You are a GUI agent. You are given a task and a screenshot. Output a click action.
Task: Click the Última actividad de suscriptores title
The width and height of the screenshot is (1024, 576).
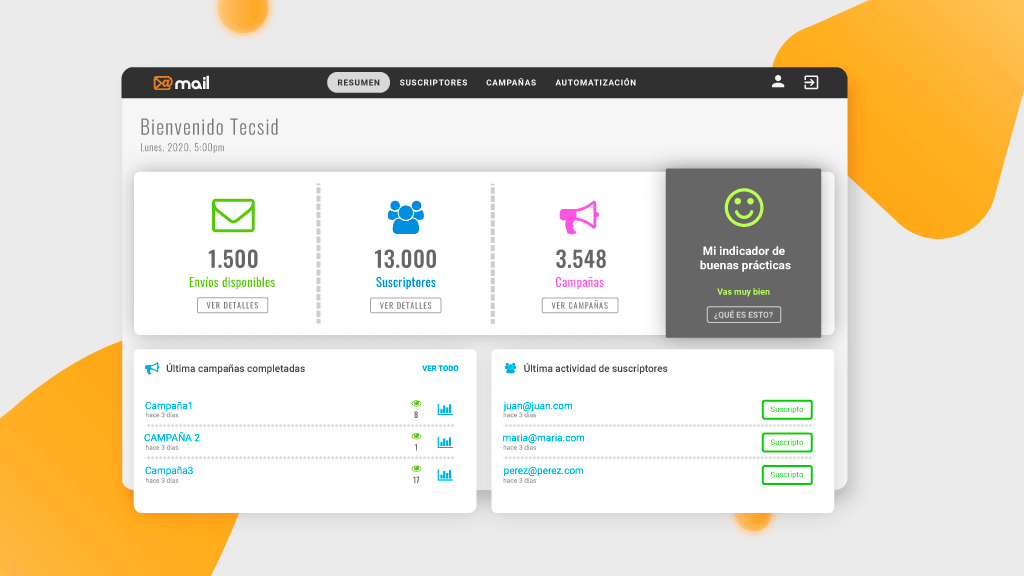(595, 368)
